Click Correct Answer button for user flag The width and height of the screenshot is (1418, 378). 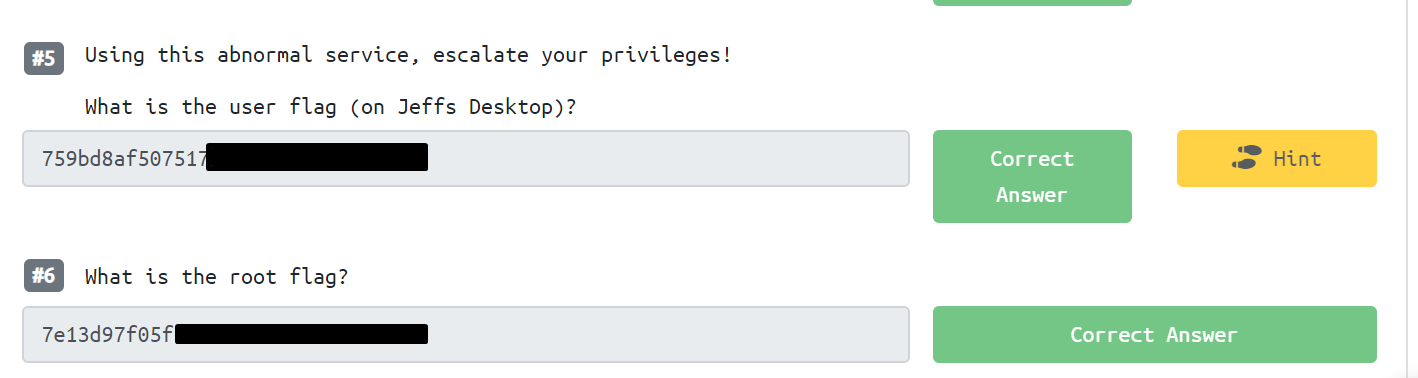pyautogui.click(x=1032, y=176)
